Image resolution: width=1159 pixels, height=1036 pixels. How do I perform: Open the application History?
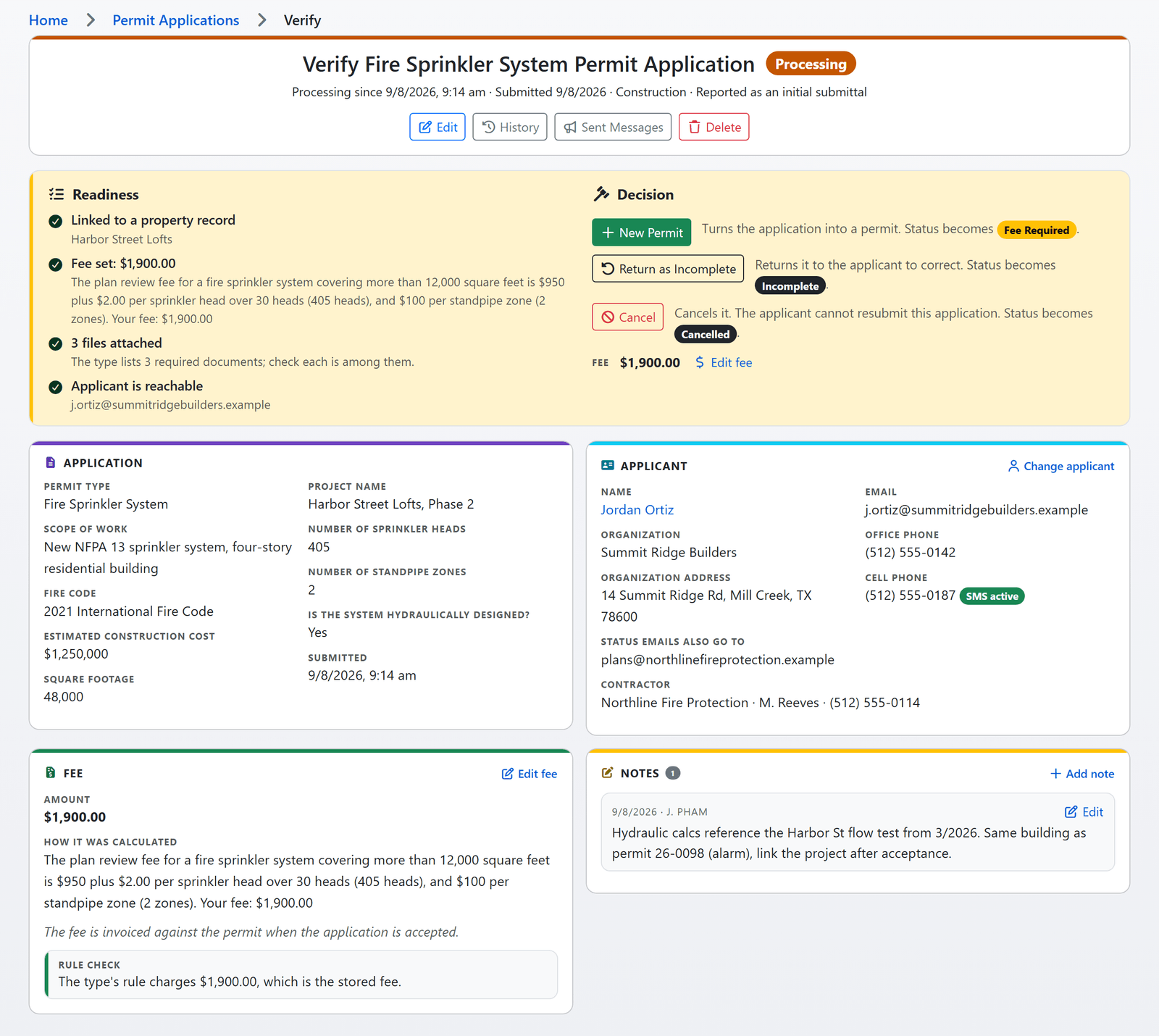click(510, 127)
